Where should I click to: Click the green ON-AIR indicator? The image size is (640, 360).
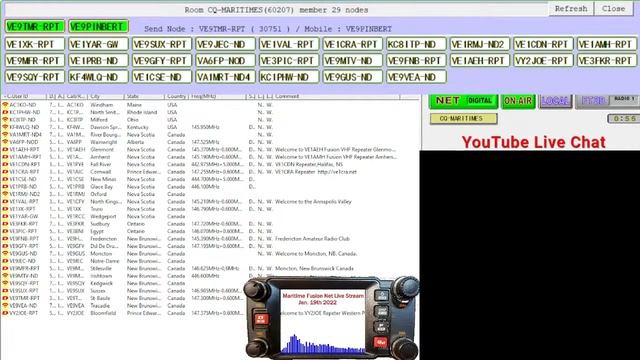(518, 101)
